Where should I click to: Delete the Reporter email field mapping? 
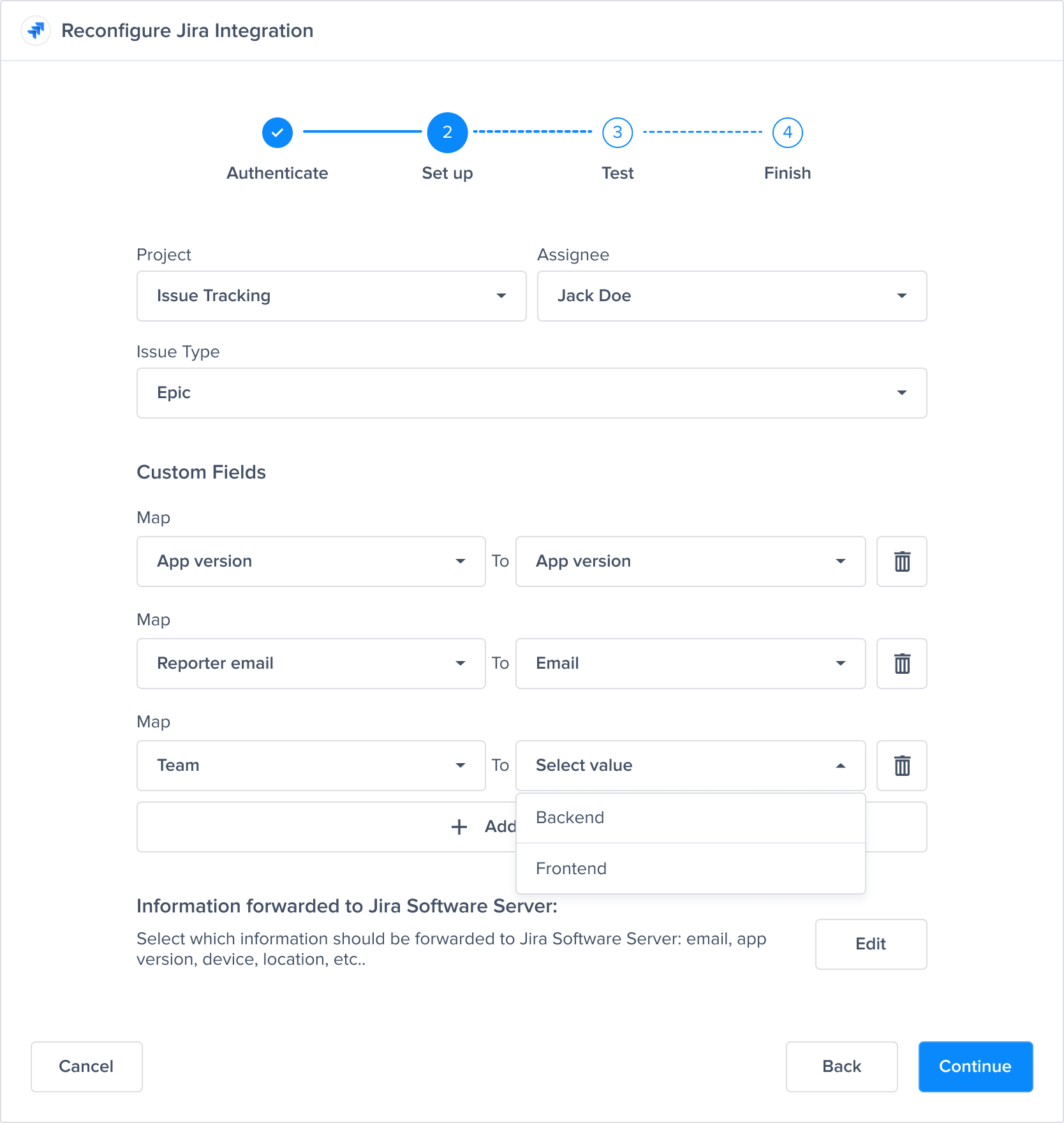coord(902,664)
